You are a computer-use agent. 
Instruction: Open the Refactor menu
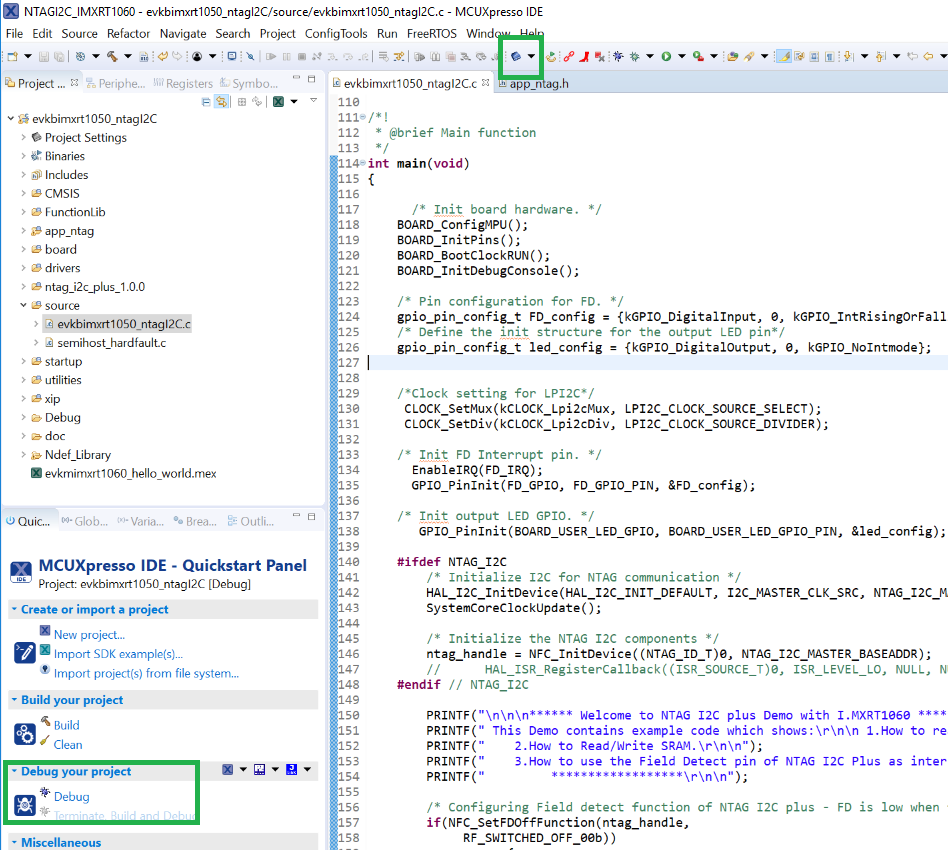coord(128,33)
